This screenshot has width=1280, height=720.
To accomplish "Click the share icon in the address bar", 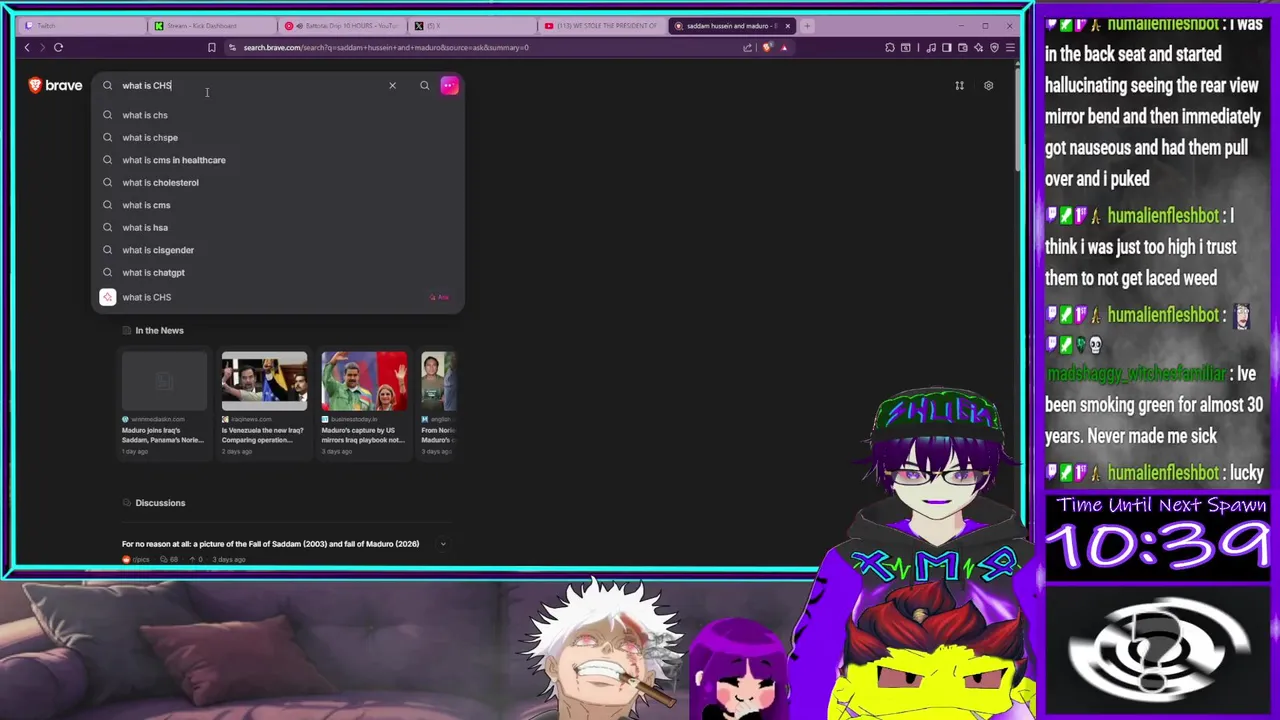I will tap(747, 47).
